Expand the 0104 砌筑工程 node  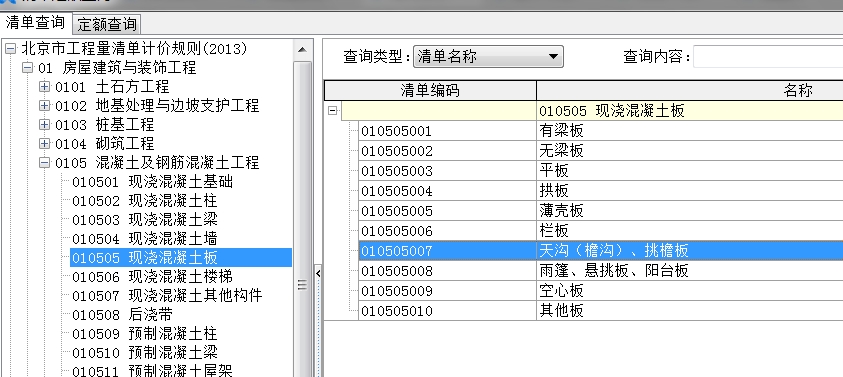[x=45, y=144]
